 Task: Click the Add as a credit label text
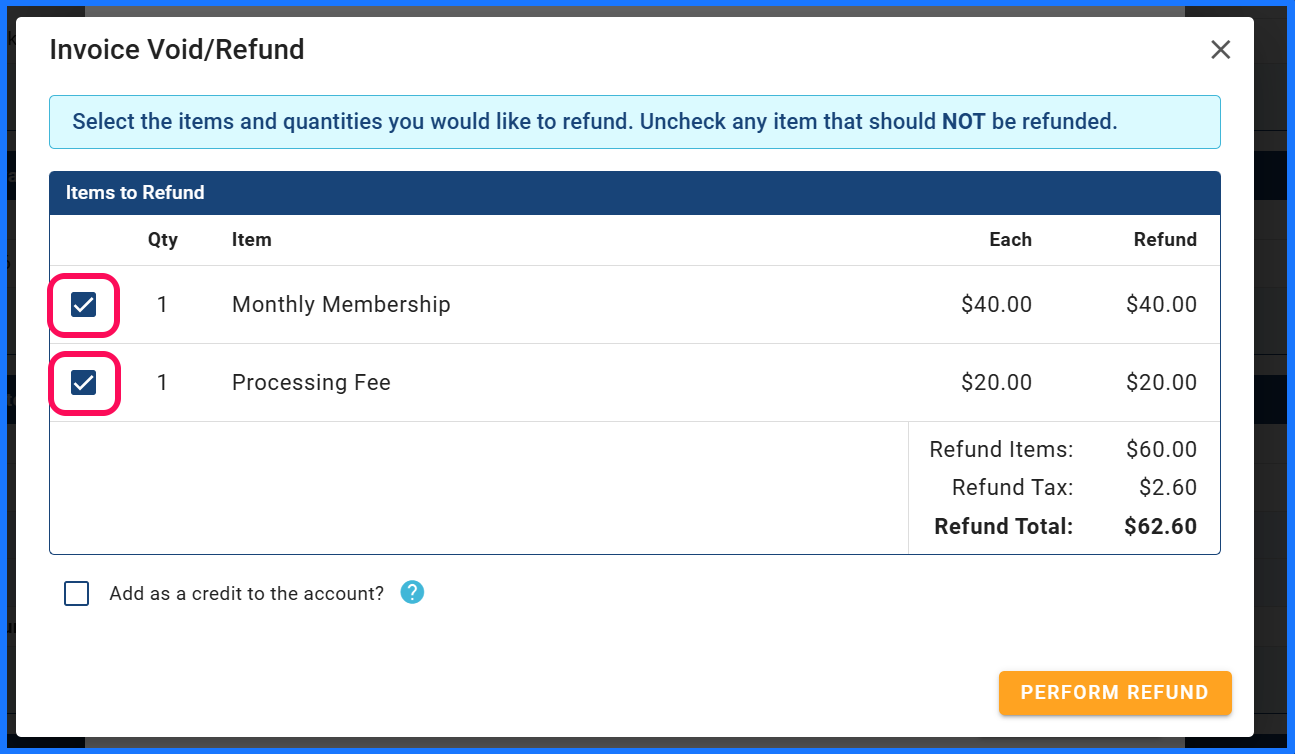pos(247,593)
